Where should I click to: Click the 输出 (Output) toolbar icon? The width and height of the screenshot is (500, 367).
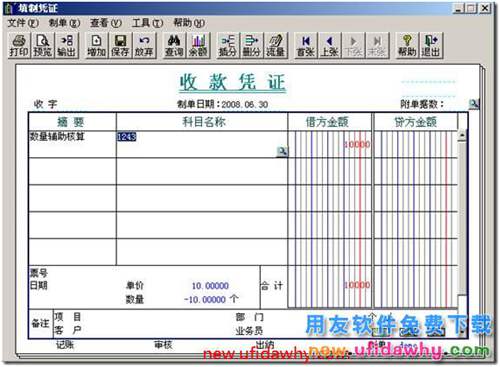pyautogui.click(x=67, y=46)
